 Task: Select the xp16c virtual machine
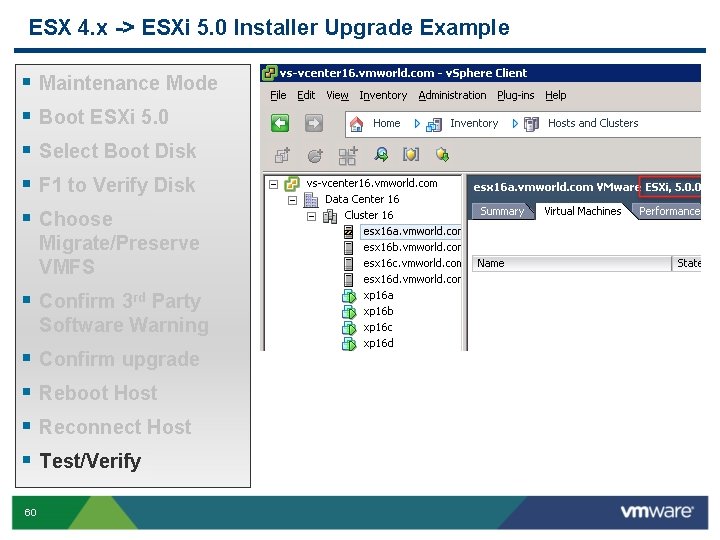pyautogui.click(x=378, y=328)
